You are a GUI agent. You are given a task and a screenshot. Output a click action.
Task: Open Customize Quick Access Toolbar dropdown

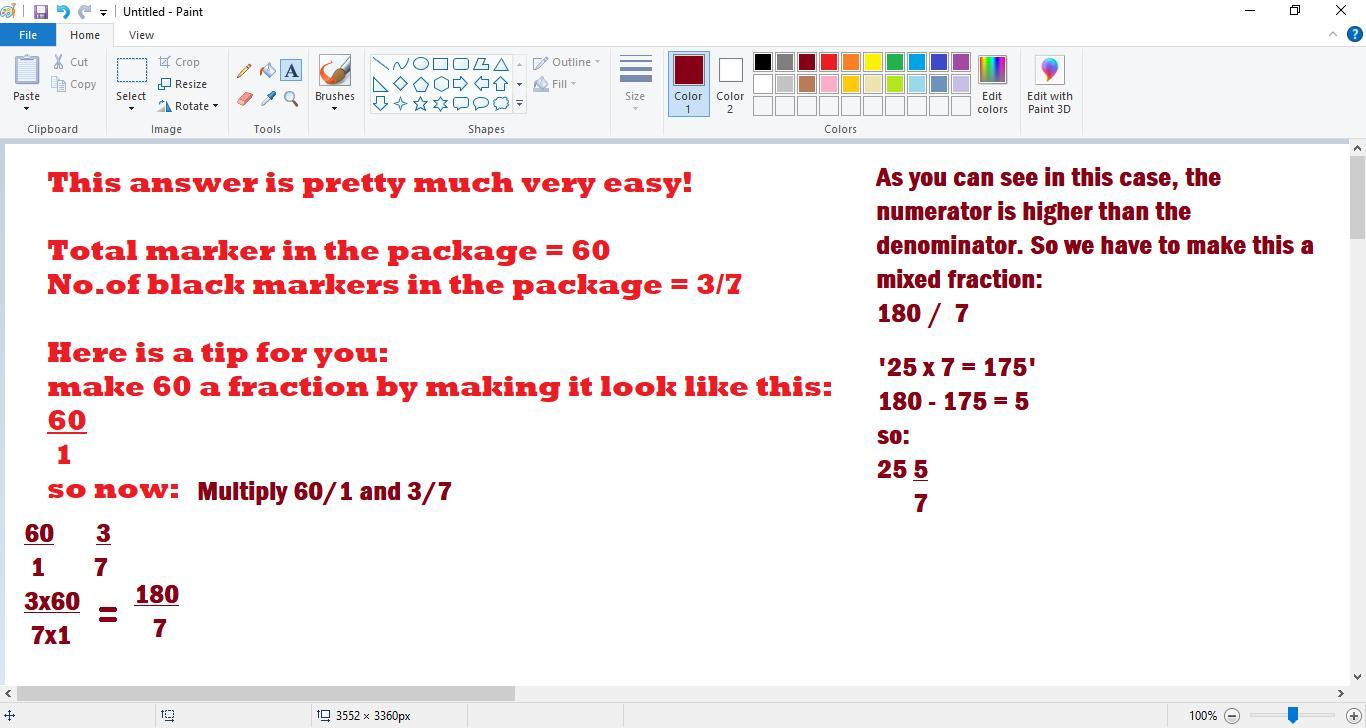(x=103, y=13)
